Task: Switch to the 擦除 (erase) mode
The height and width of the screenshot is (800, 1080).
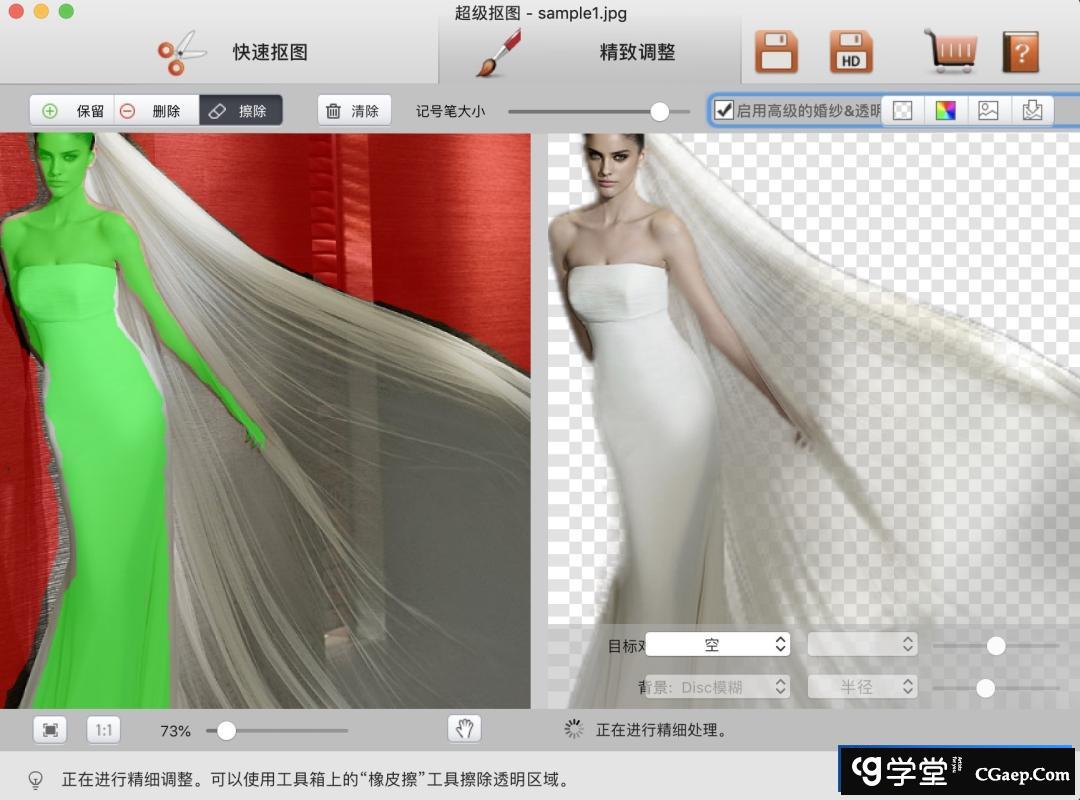Action: tap(240, 110)
